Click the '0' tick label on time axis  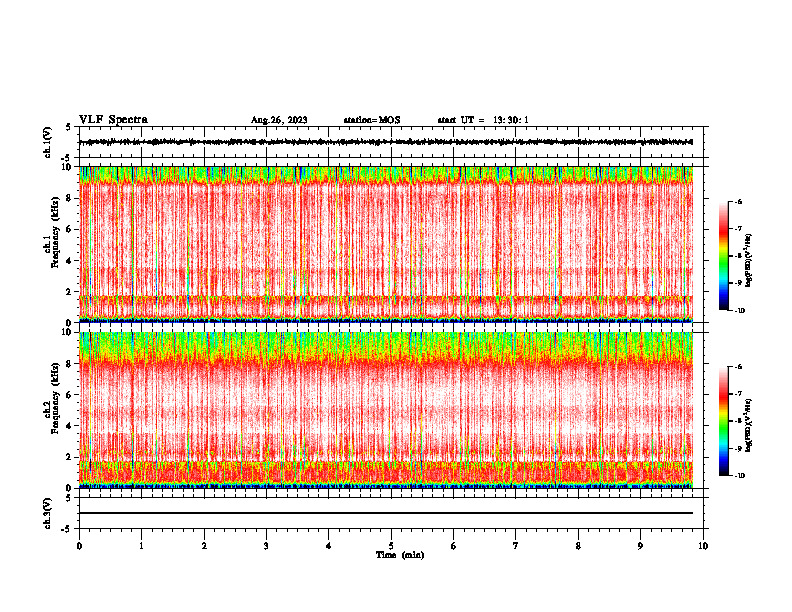(x=79, y=546)
